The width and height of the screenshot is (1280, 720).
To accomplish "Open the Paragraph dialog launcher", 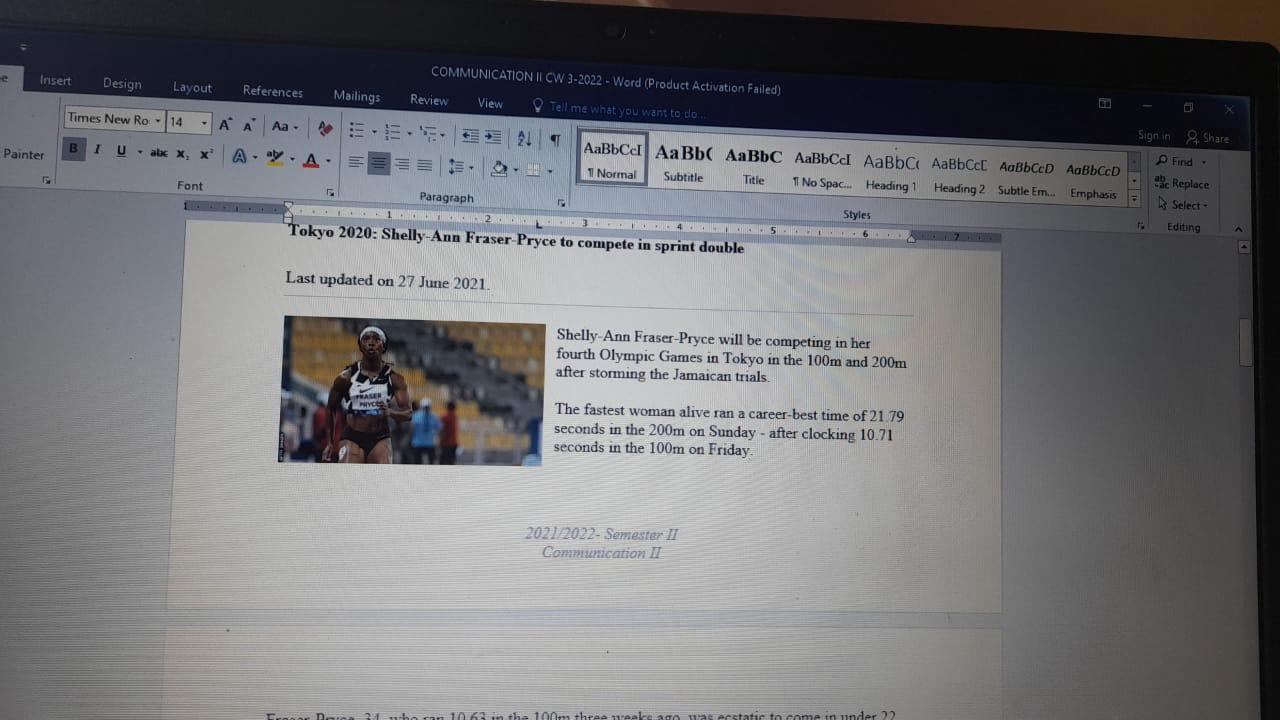I will click(x=561, y=203).
